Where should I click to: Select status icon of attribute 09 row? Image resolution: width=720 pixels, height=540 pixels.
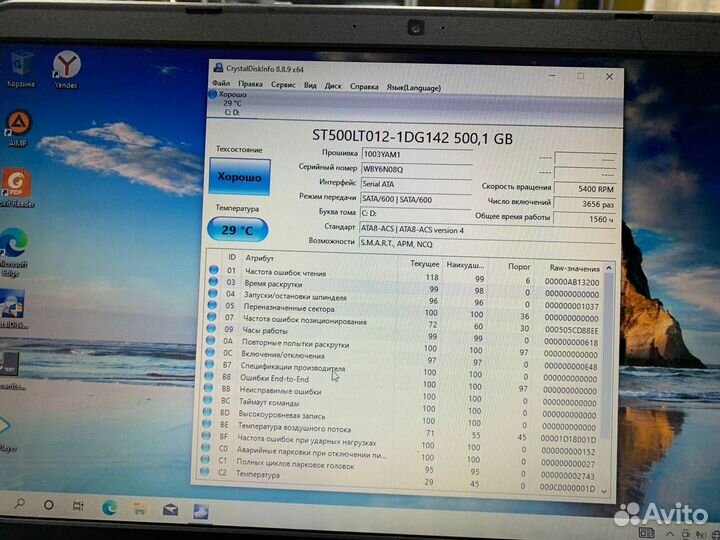[x=211, y=328]
